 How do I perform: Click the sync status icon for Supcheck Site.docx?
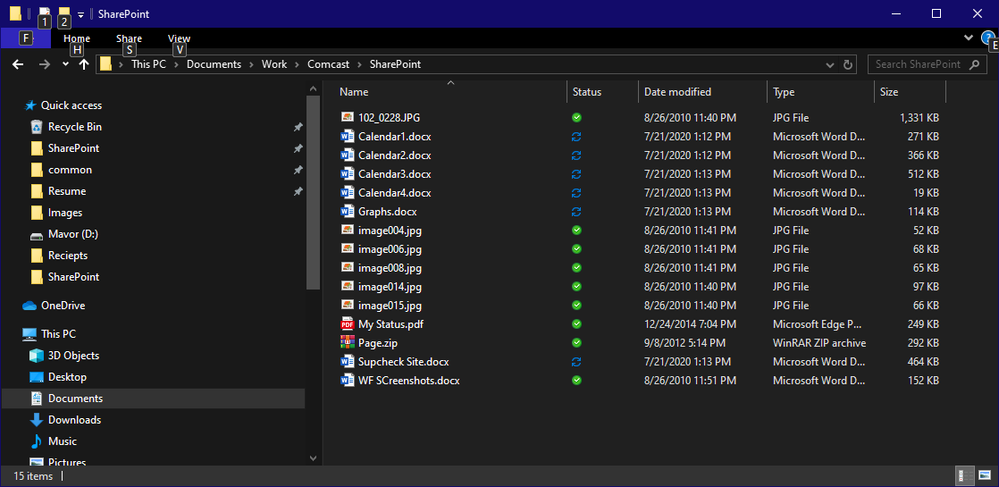click(x=577, y=361)
